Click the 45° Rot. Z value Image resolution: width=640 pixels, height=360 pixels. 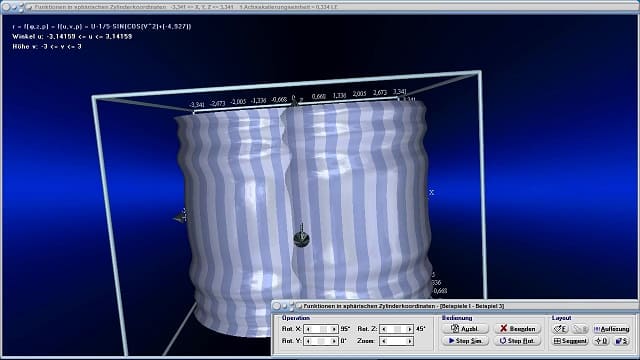pyautogui.click(x=420, y=329)
